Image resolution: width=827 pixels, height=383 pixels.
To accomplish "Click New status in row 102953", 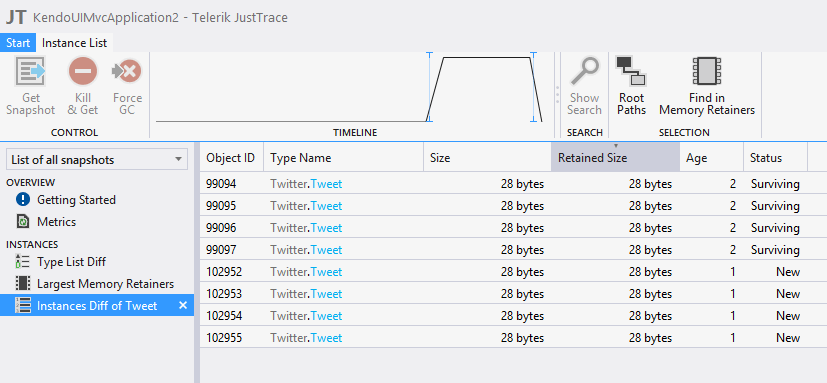I will tap(788, 294).
